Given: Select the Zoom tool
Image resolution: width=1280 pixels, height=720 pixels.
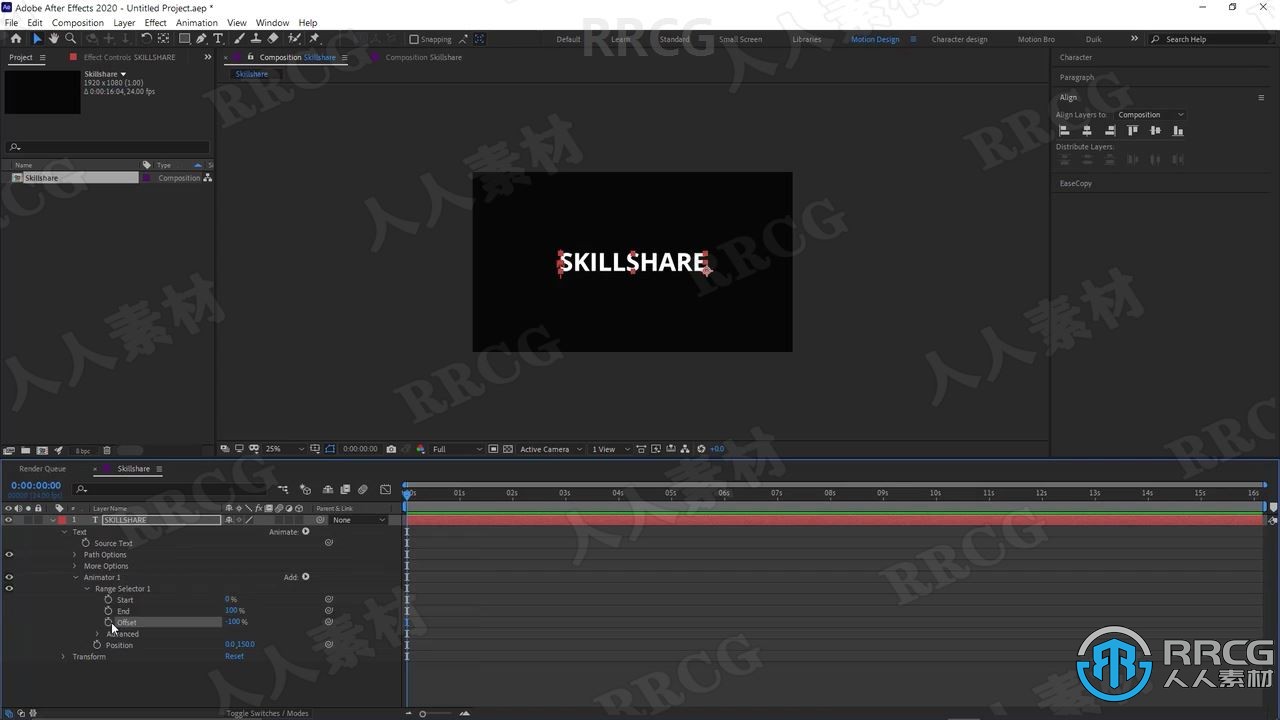Looking at the screenshot, I should [70, 39].
